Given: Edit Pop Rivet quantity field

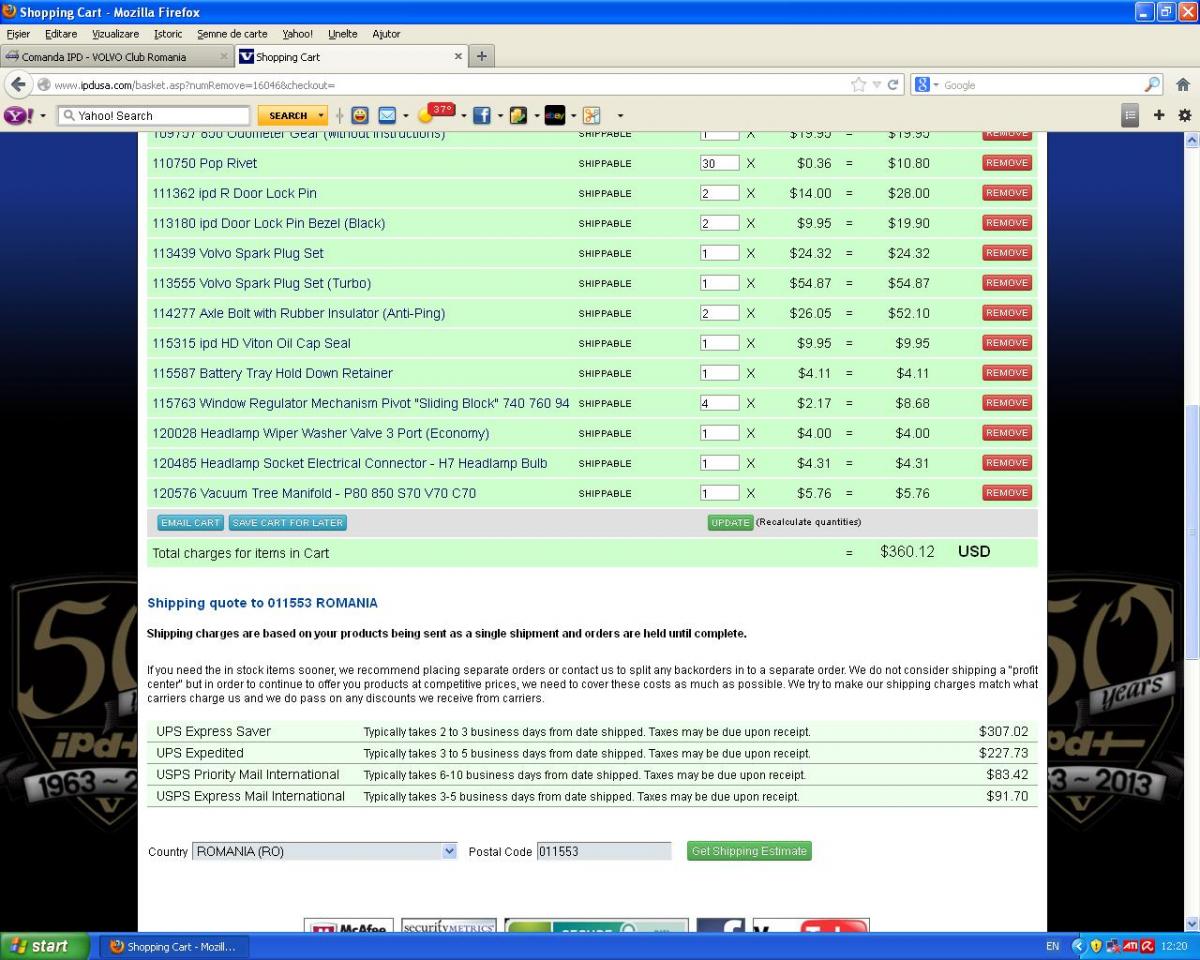Looking at the screenshot, I should [719, 163].
